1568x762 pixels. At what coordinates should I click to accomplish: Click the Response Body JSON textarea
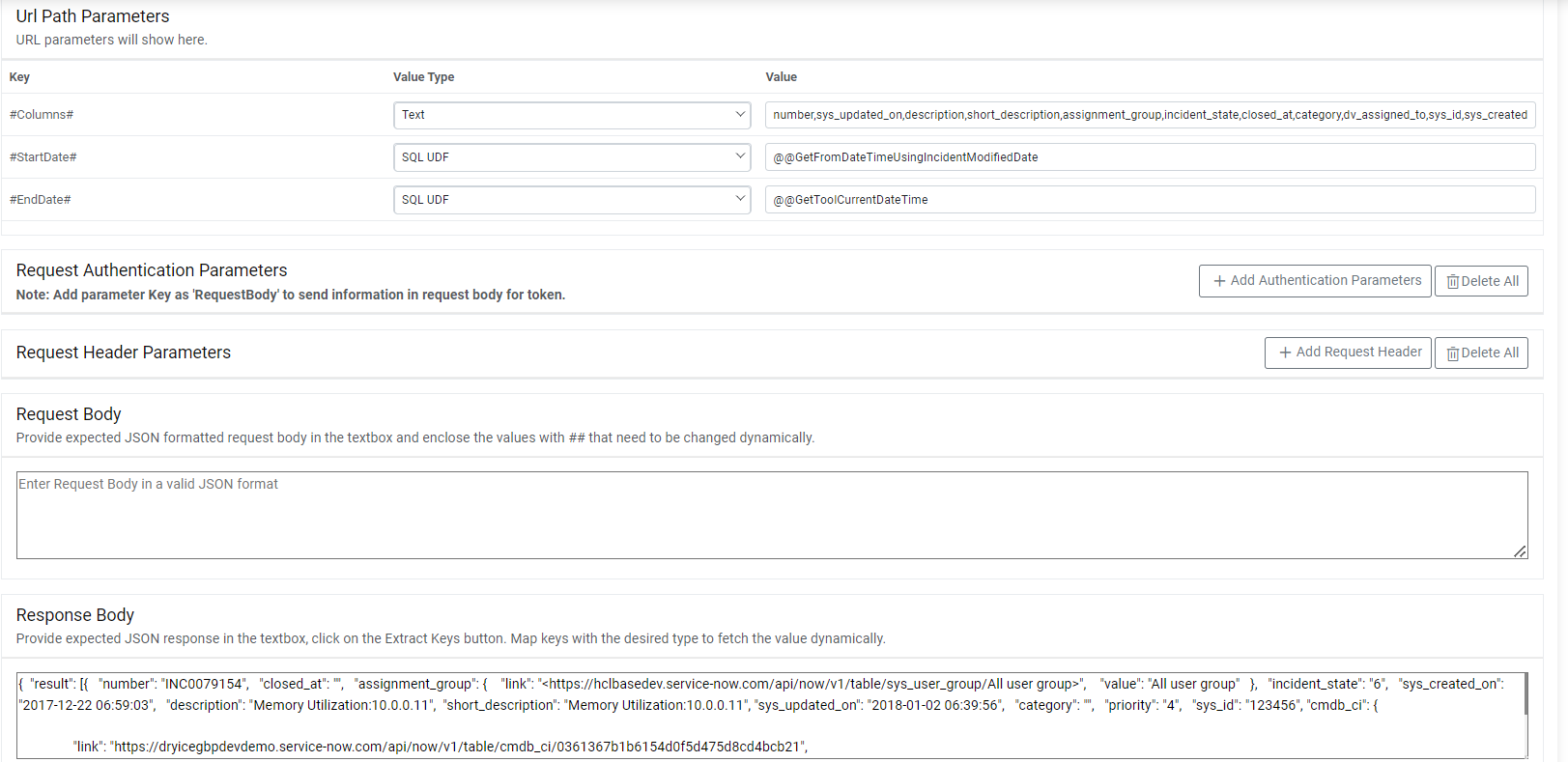coord(770,716)
